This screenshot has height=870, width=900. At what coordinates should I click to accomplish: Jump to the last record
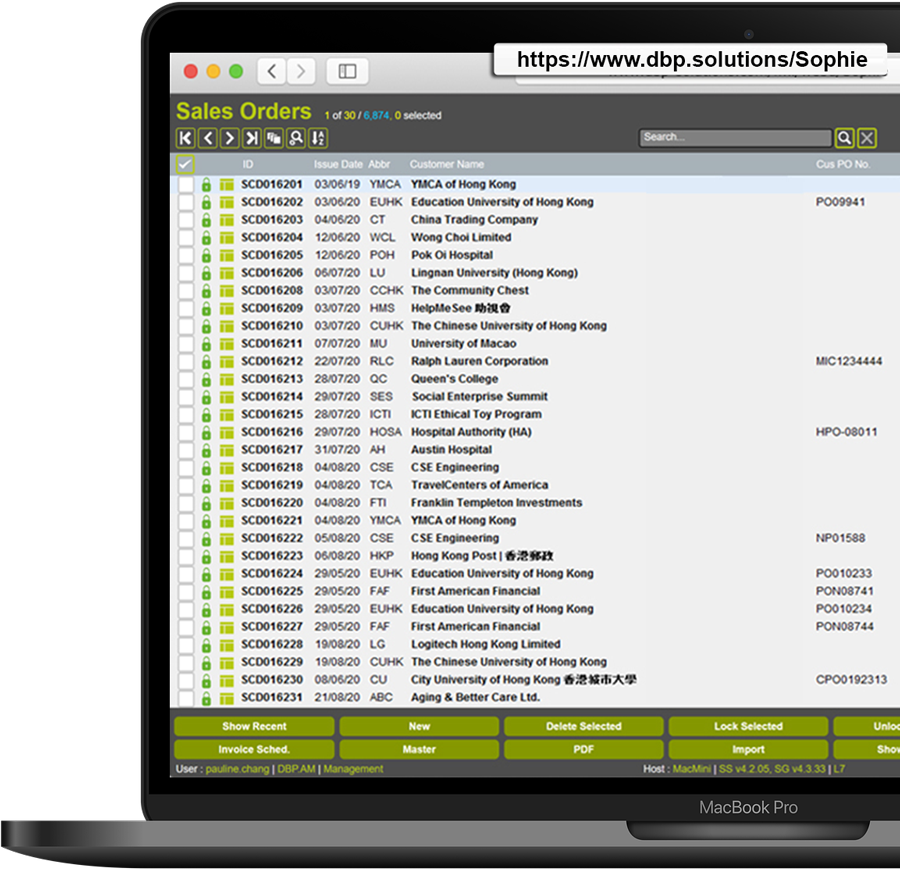[251, 139]
